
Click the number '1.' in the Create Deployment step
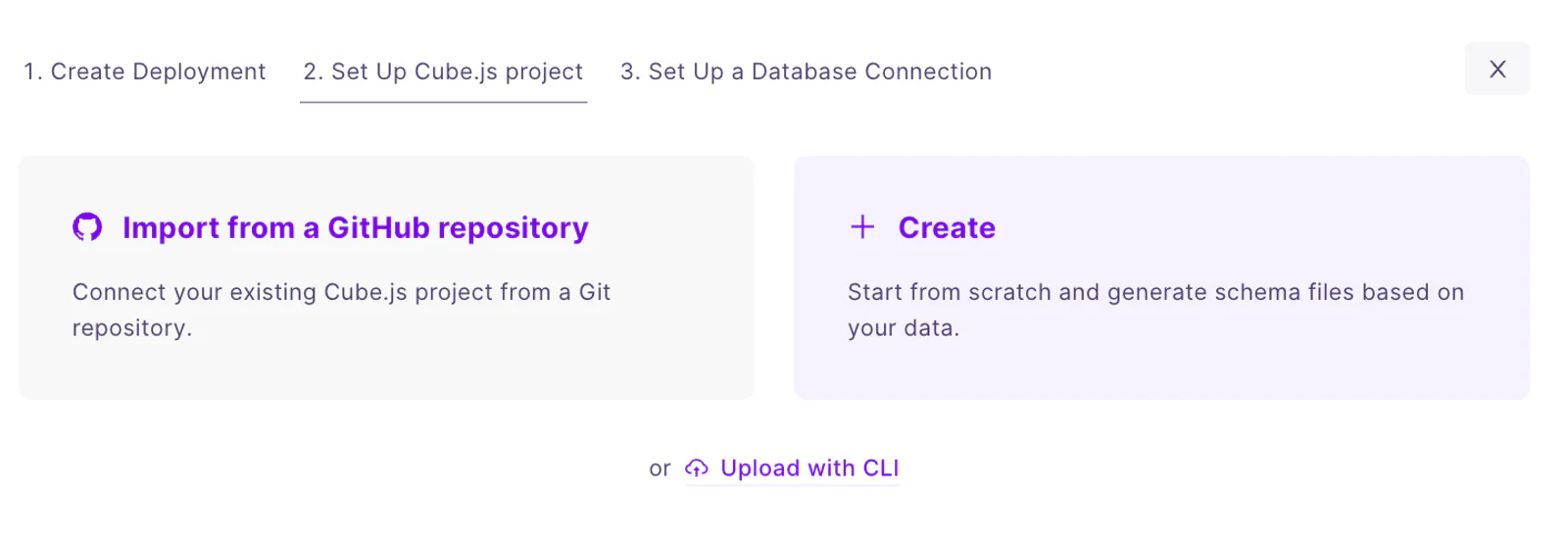(x=33, y=72)
